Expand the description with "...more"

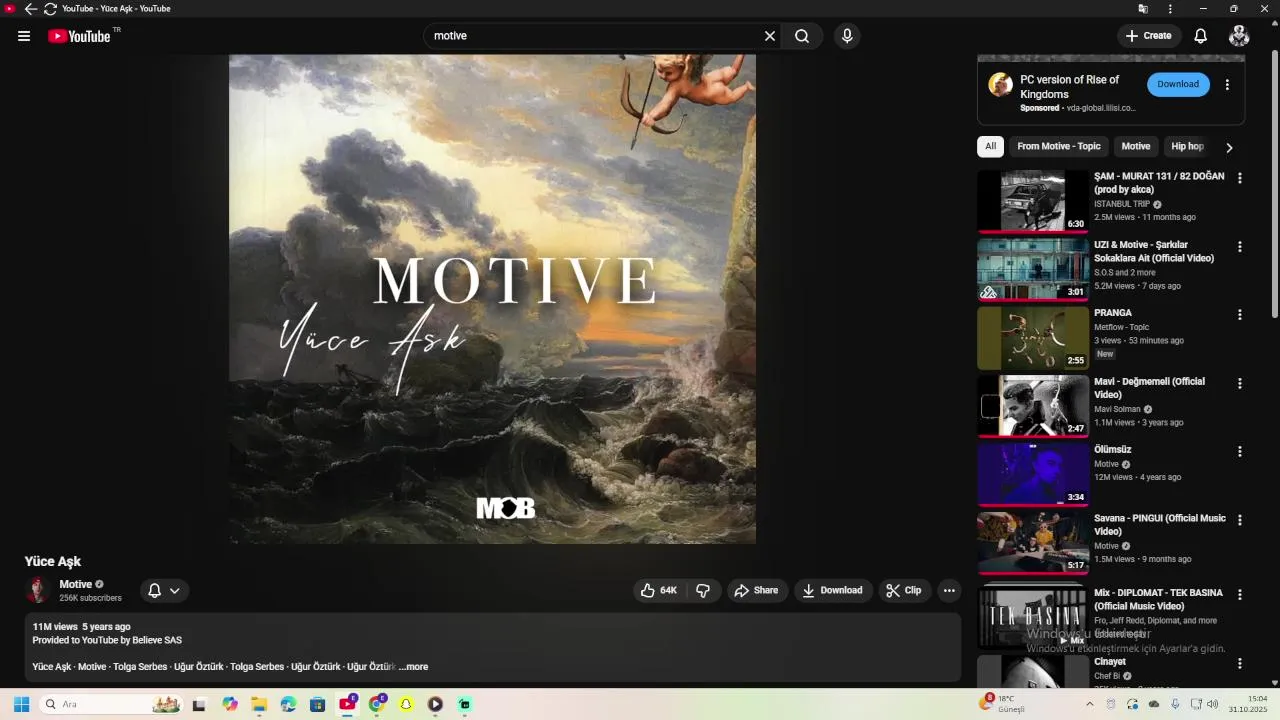(x=413, y=667)
